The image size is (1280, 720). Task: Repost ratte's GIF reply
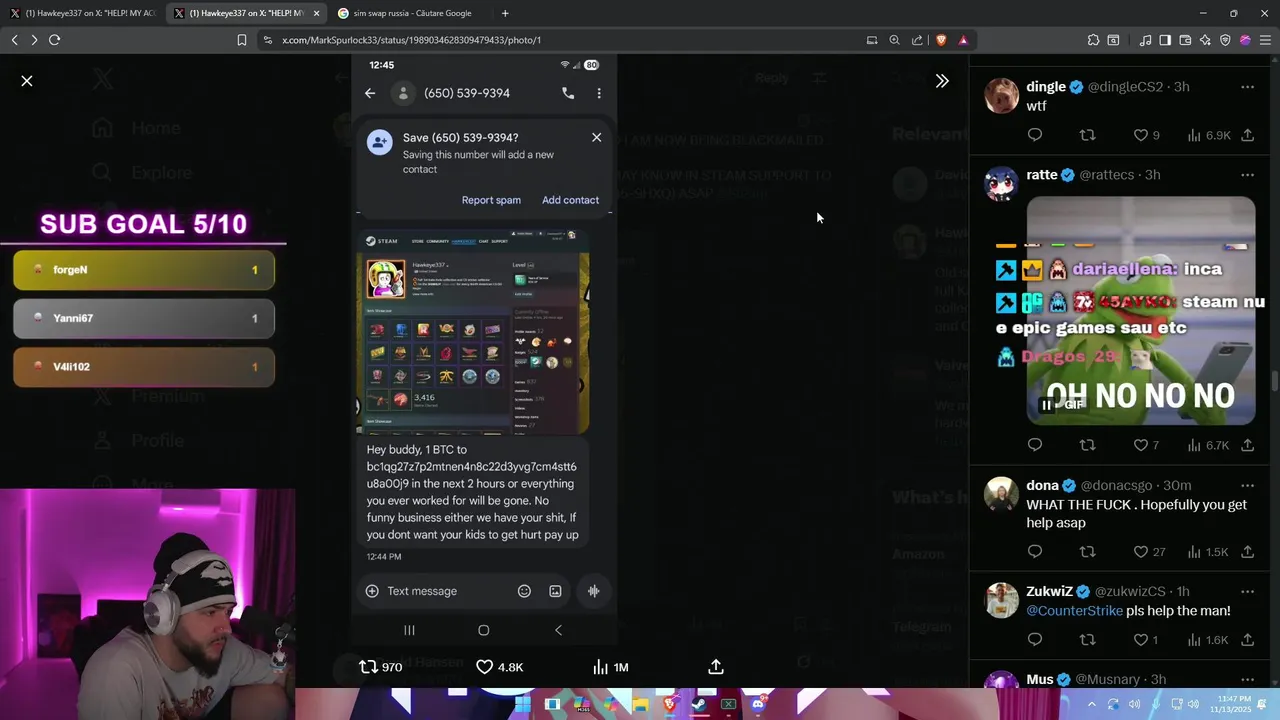(x=1087, y=445)
